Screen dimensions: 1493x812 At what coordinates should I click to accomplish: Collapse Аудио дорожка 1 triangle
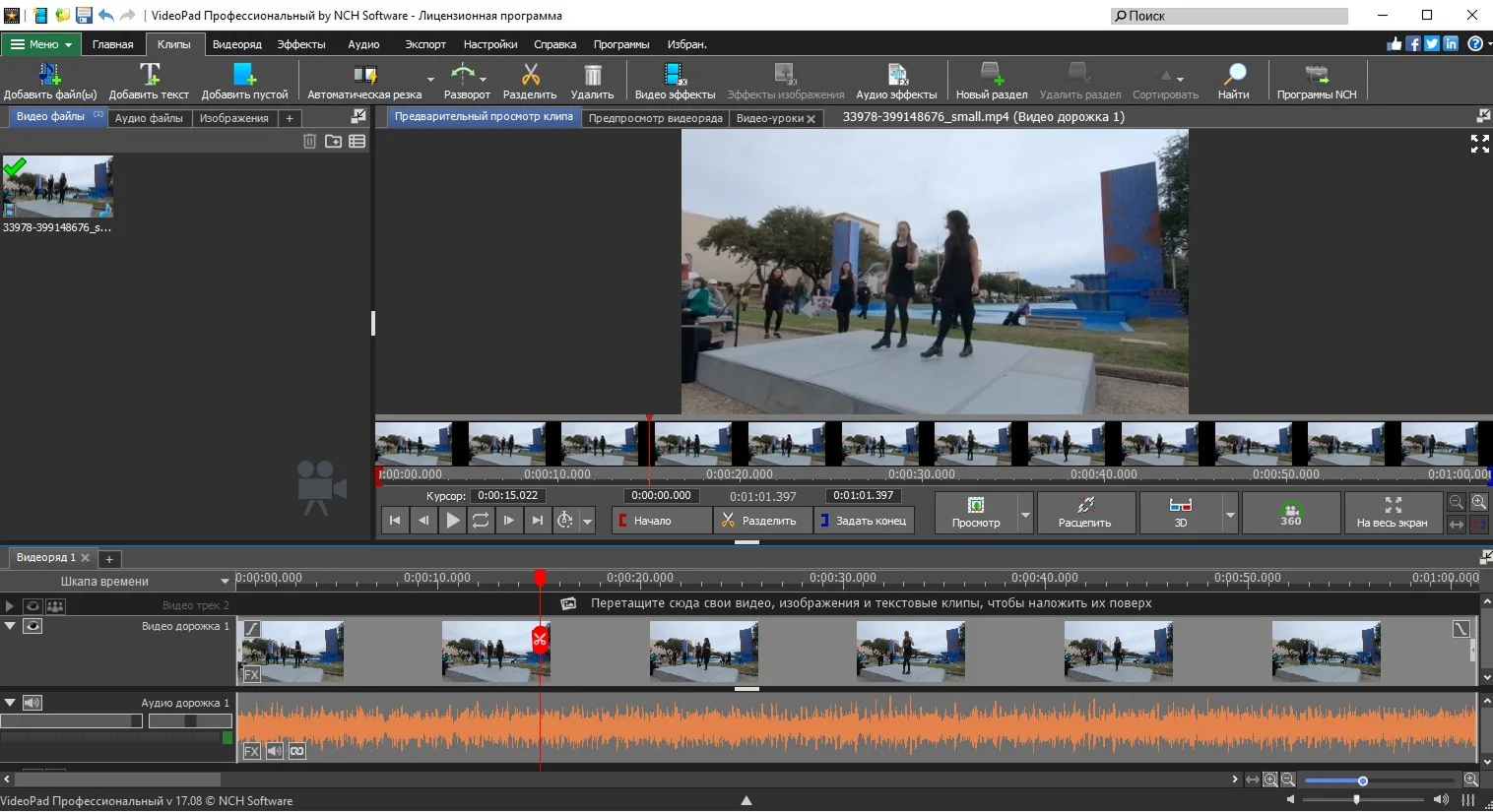pyautogui.click(x=10, y=703)
